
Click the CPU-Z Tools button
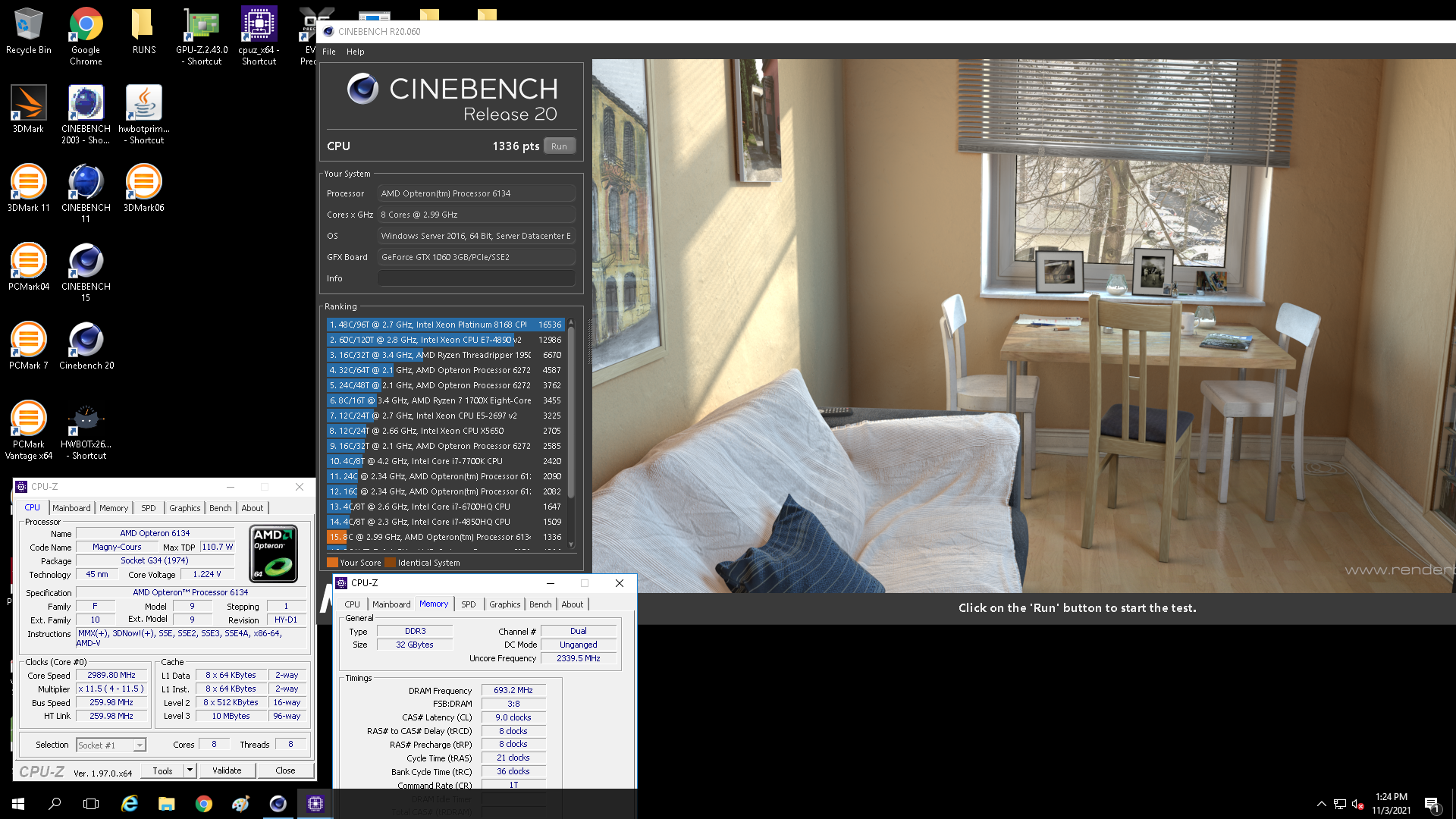click(162, 770)
